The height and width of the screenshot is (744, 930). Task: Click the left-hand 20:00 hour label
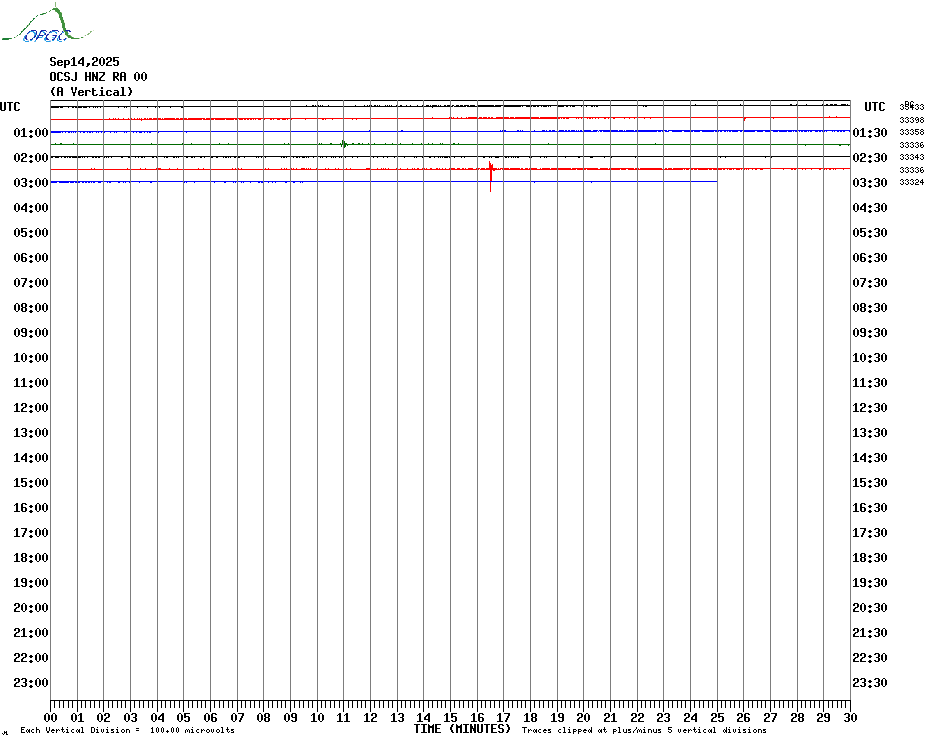(31, 608)
